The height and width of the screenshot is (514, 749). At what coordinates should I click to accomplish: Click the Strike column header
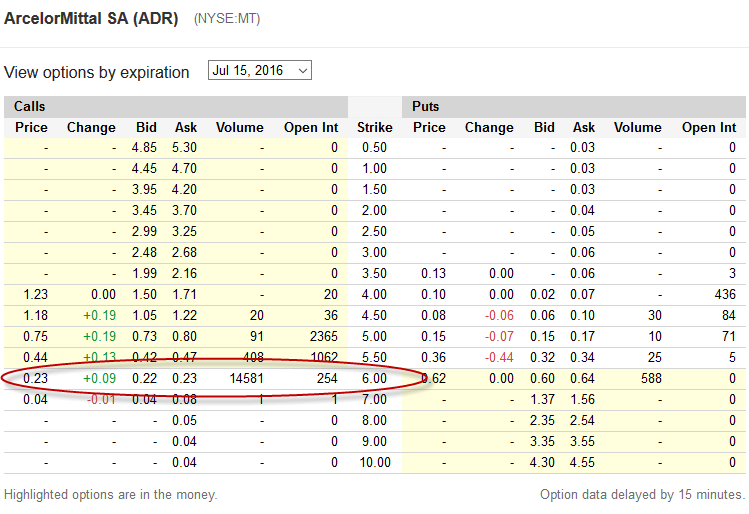click(375, 128)
